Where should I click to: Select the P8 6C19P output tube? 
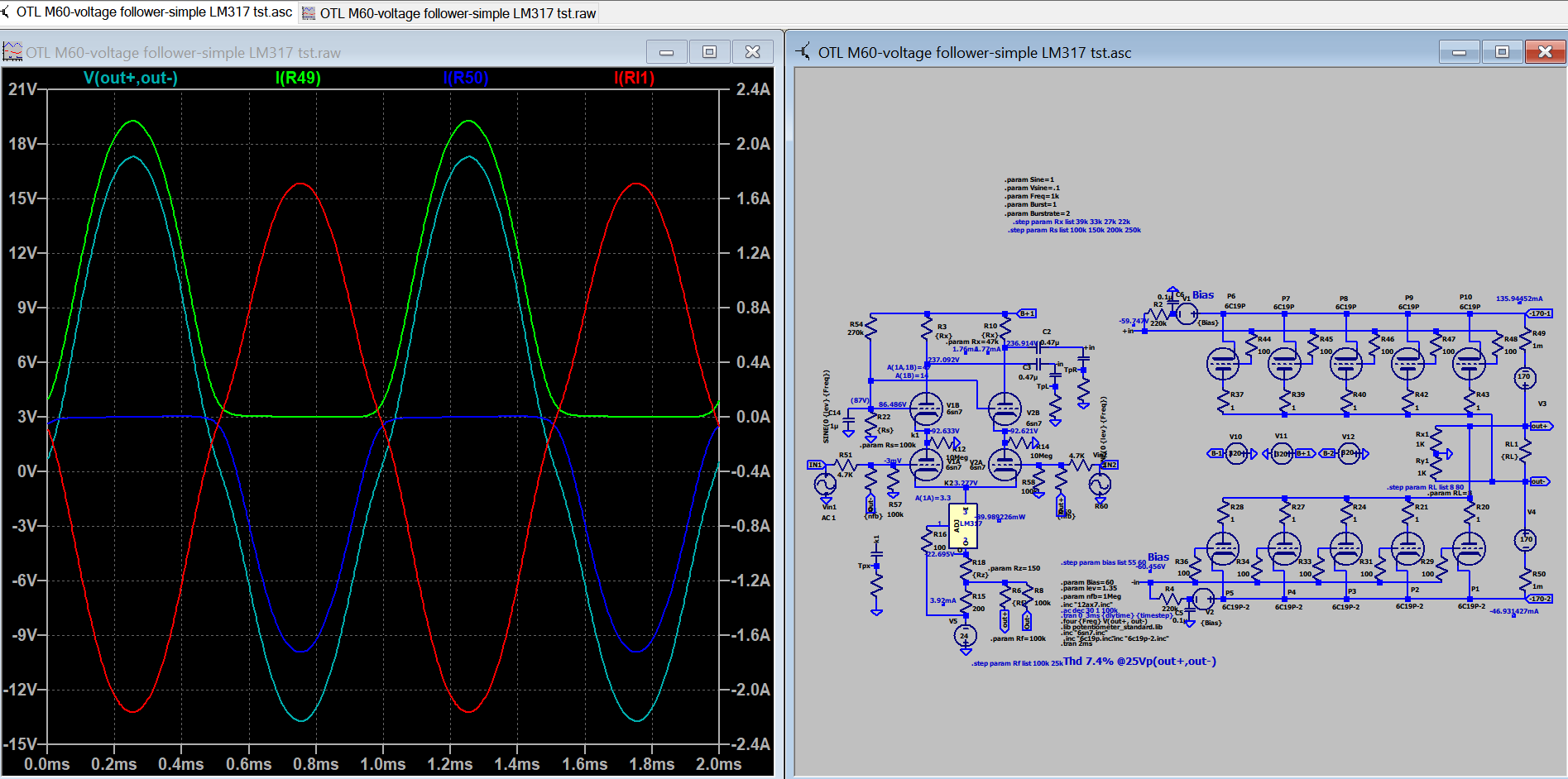[x=1345, y=363]
